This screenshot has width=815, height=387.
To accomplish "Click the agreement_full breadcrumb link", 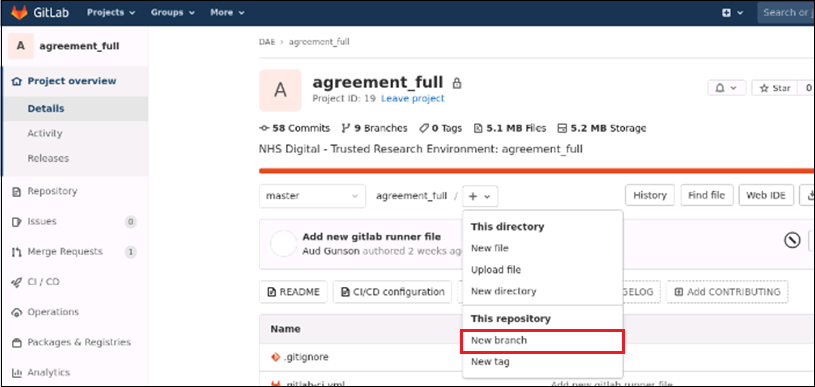I will coord(319,42).
